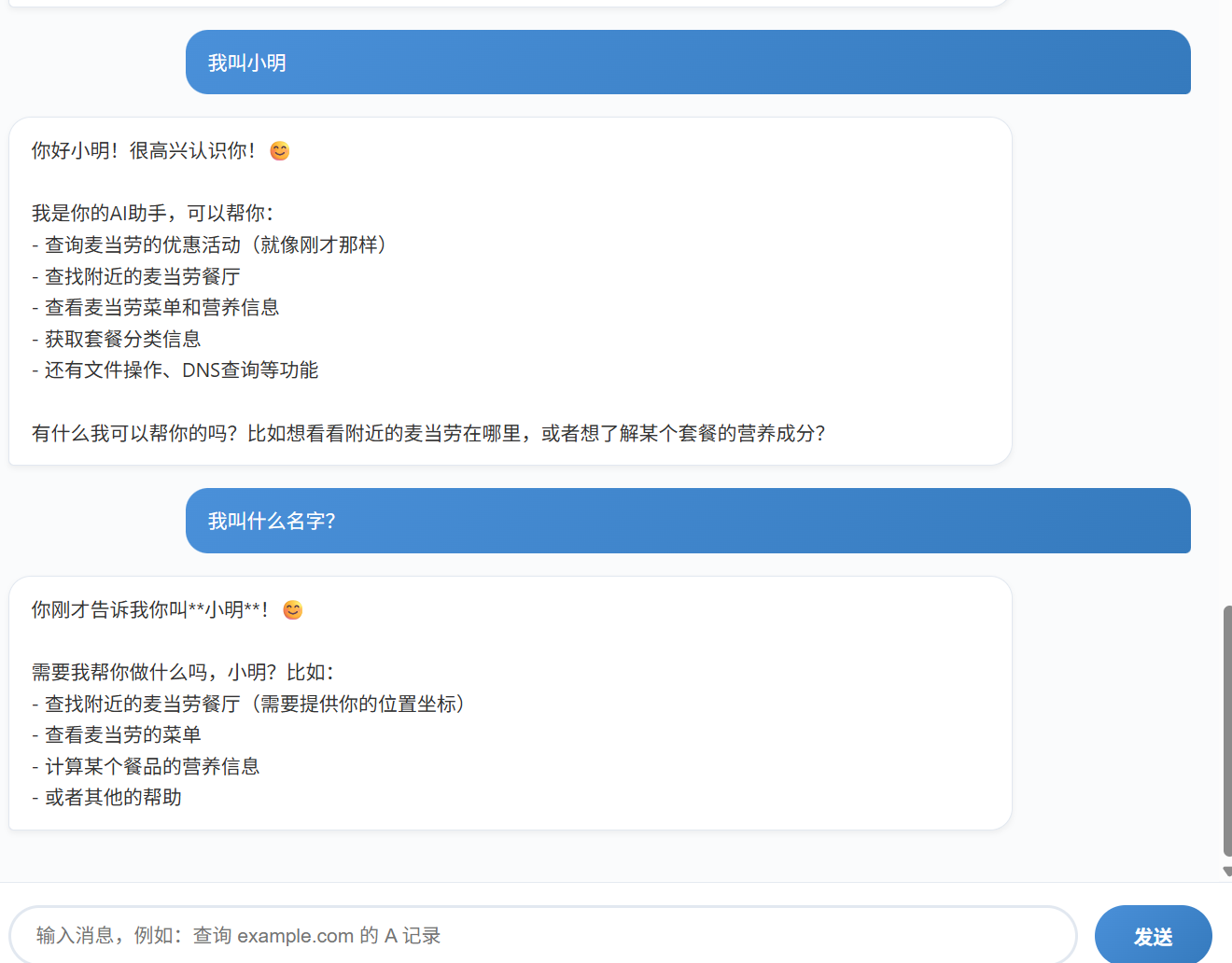Click the line 或者其他的帮助
Screen dimensions: 1232x963
click(107, 798)
